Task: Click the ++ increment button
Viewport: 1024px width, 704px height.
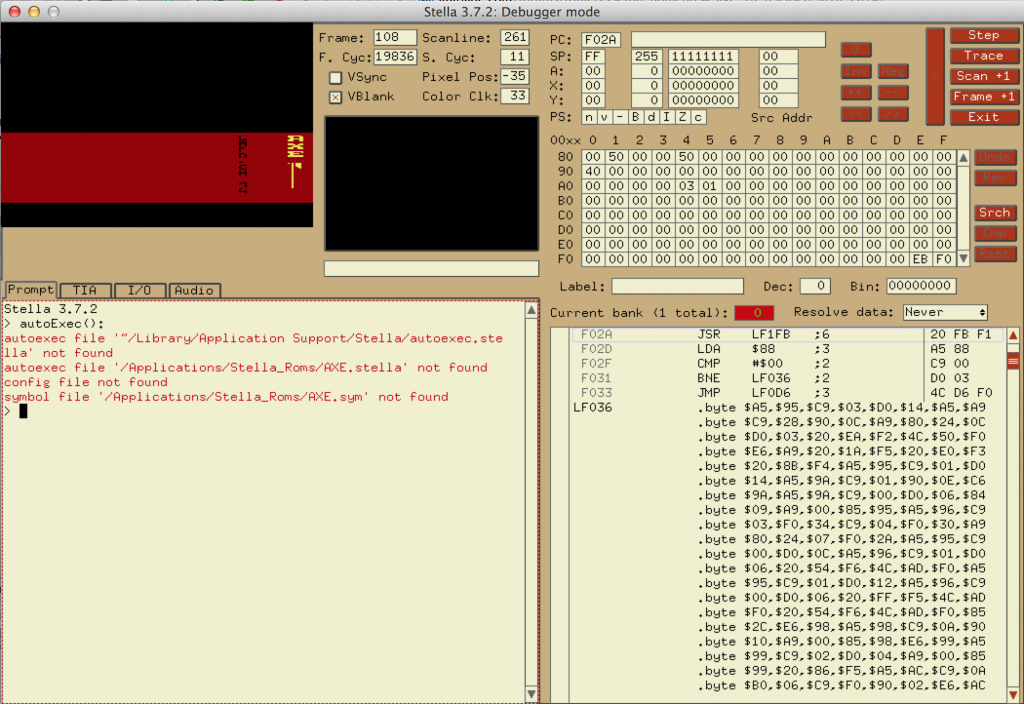Action: (856, 93)
